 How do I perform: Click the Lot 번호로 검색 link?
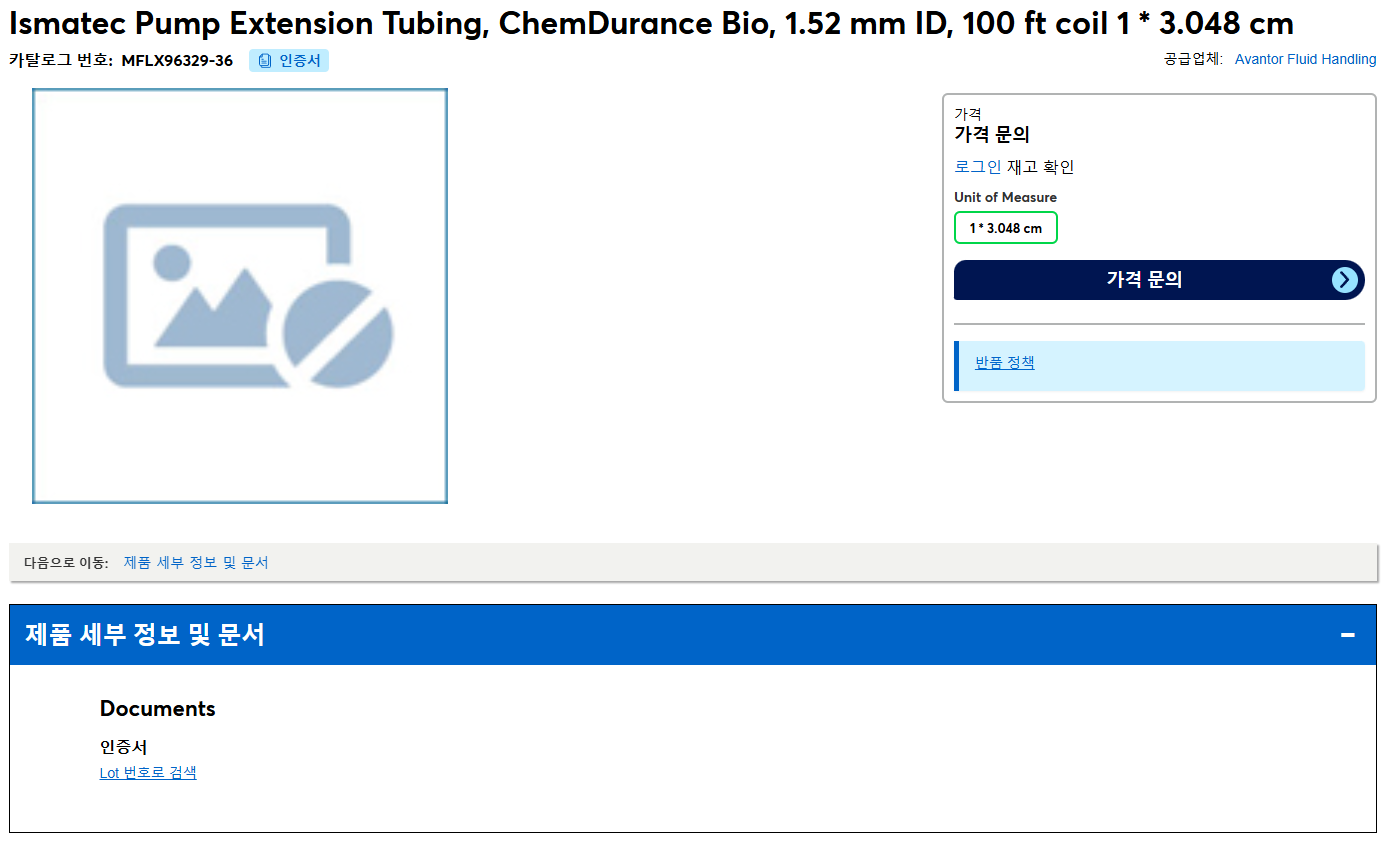[x=148, y=773]
